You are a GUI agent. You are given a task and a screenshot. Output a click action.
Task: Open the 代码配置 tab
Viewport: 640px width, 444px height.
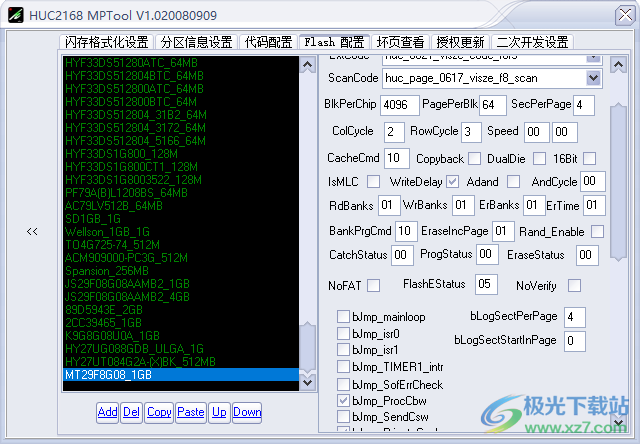tap(268, 42)
